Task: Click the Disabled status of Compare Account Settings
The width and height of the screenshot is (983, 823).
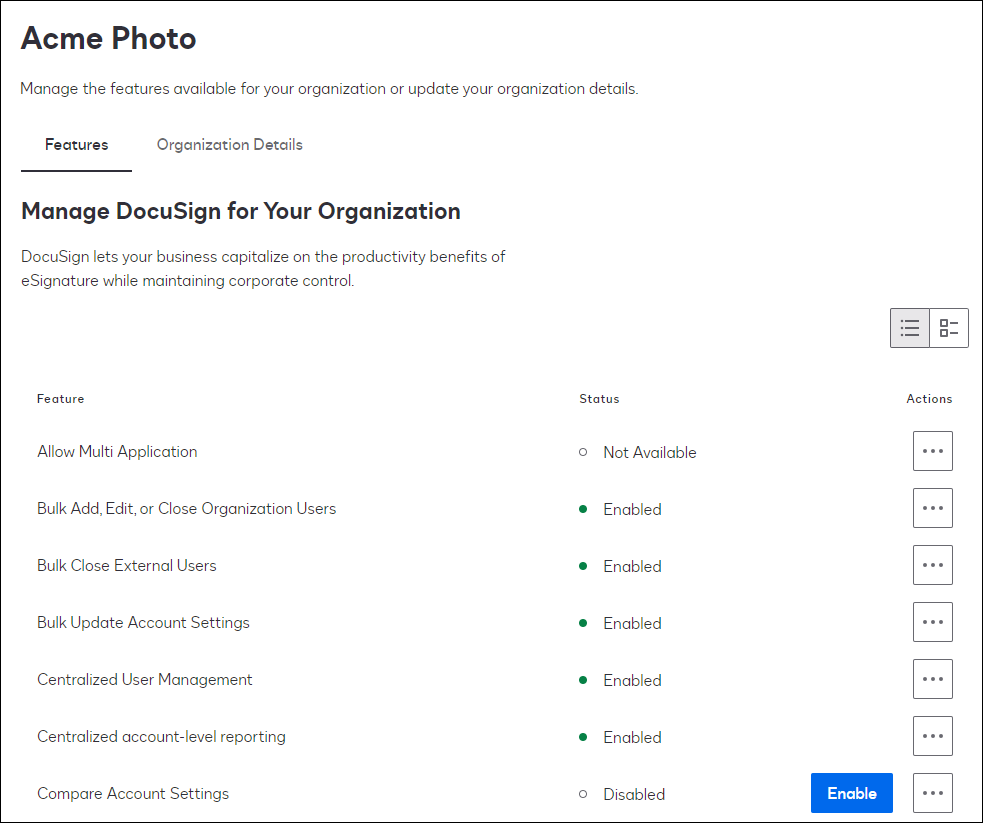Action: click(x=633, y=794)
